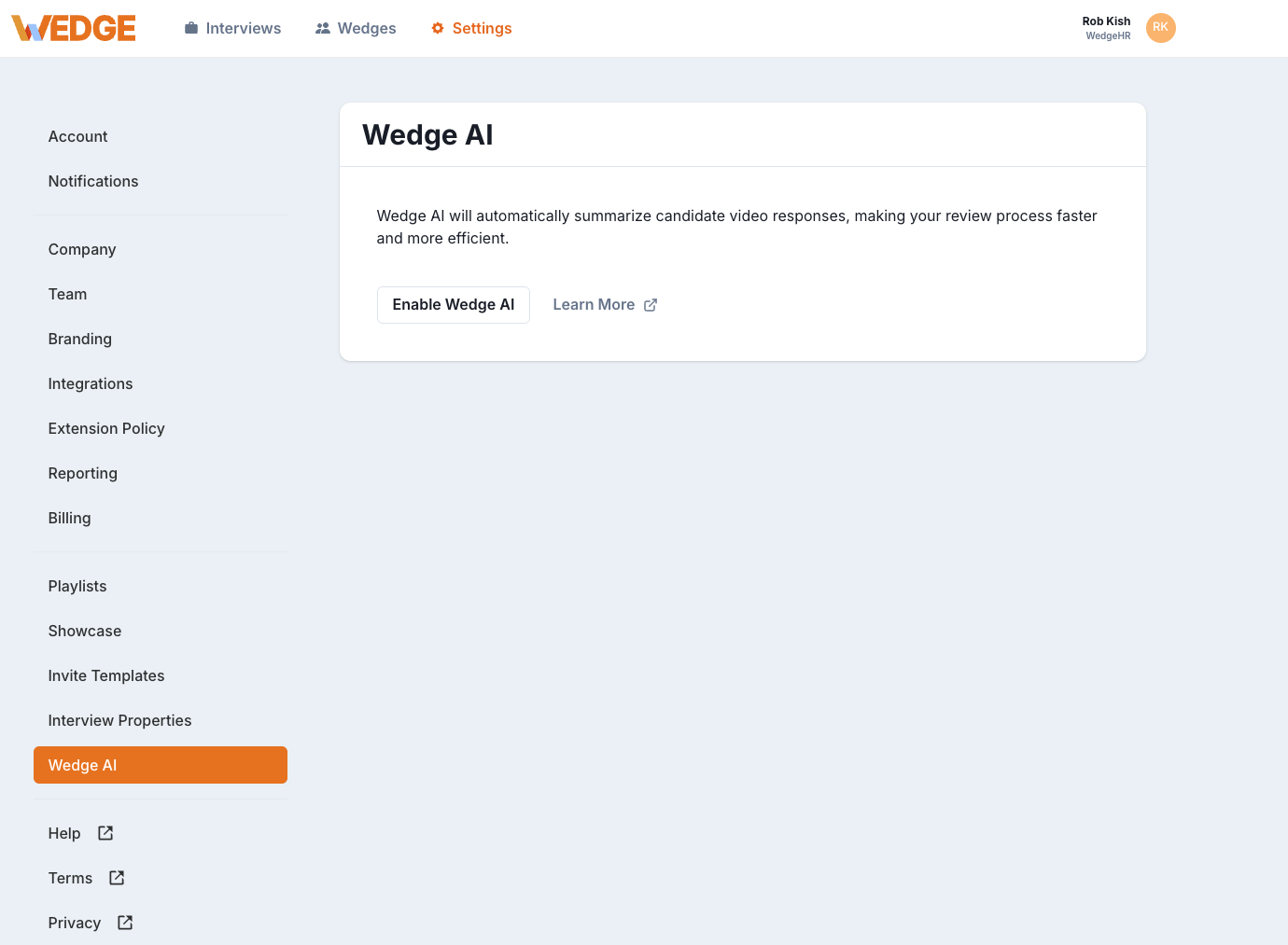Go to the Interviews nav tab

pos(232,28)
